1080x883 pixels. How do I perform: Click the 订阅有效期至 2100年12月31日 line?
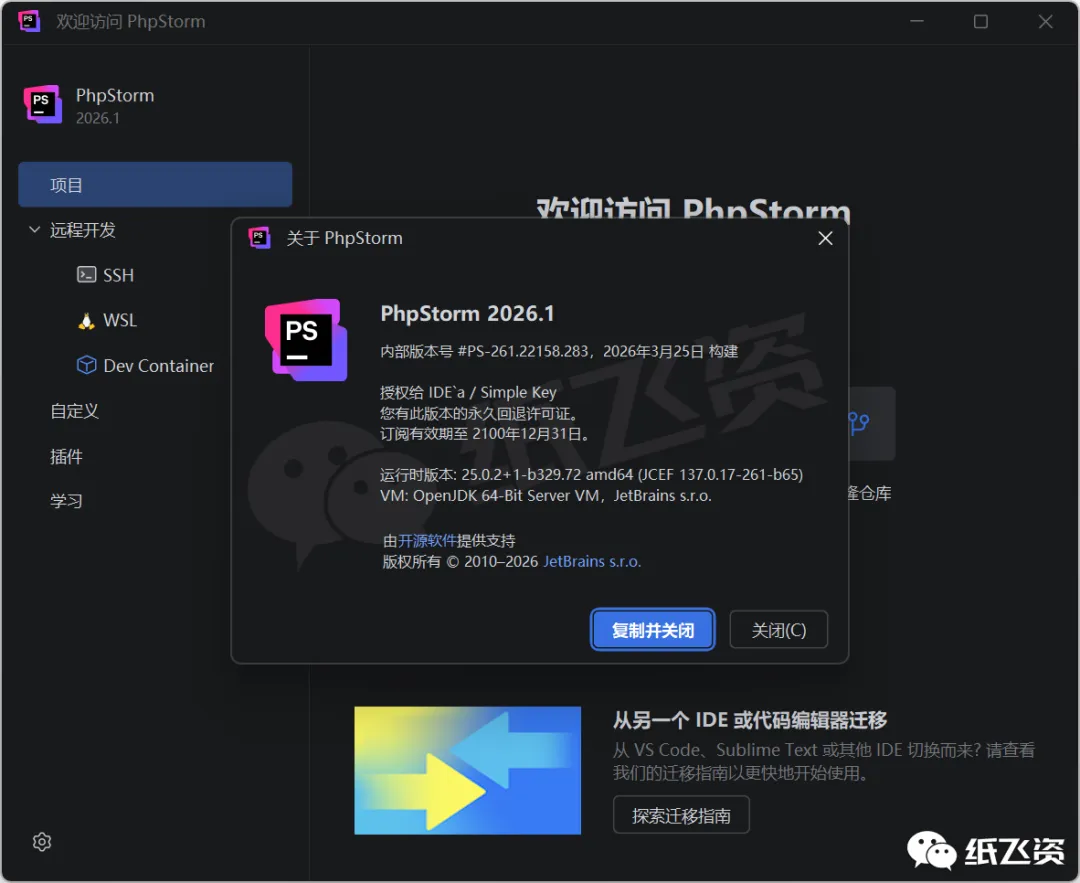[485, 434]
